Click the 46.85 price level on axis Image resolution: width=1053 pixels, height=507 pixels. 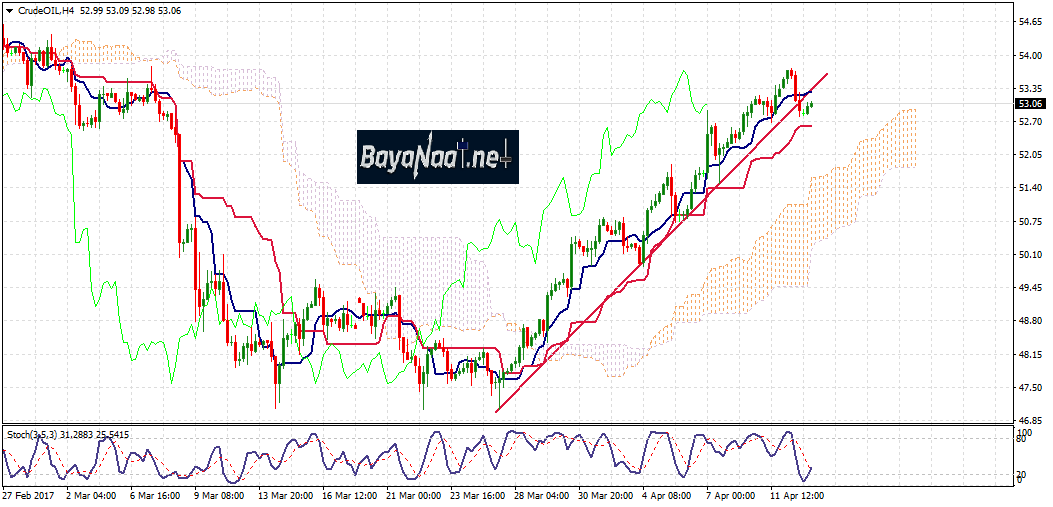[1029, 420]
